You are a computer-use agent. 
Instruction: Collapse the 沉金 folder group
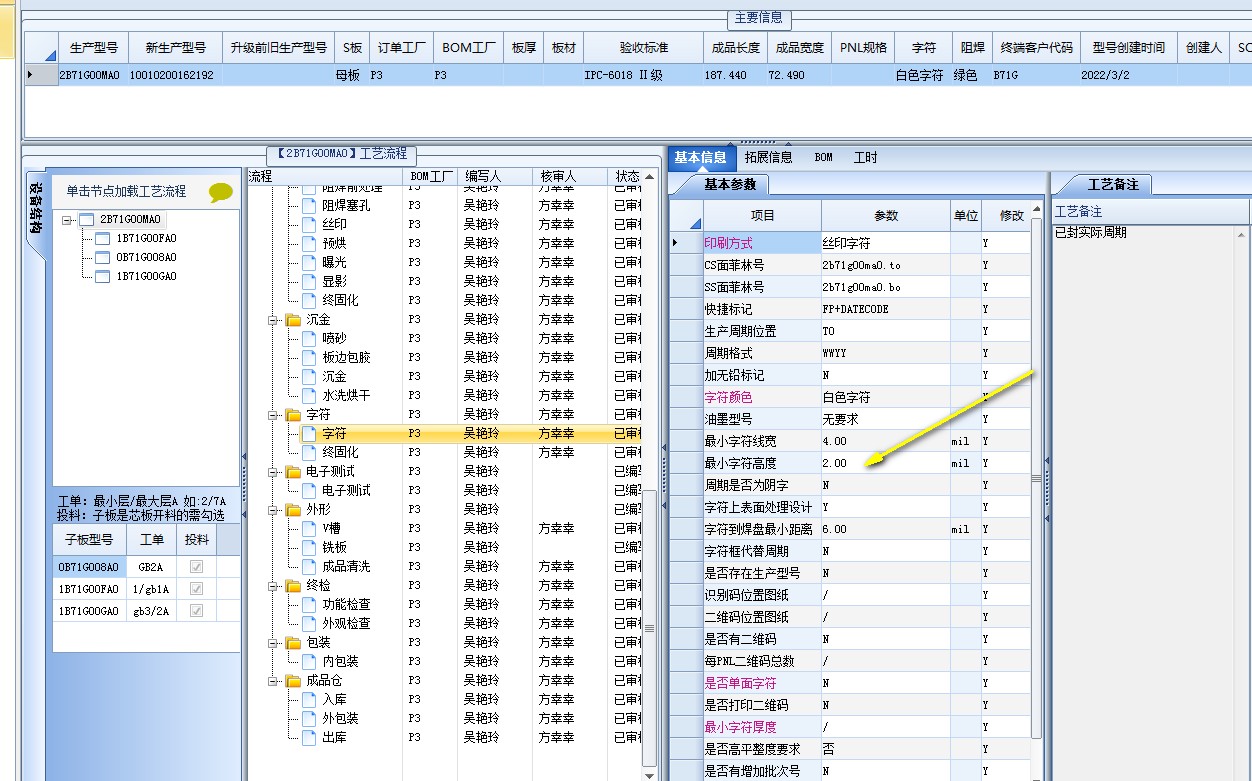(x=273, y=320)
